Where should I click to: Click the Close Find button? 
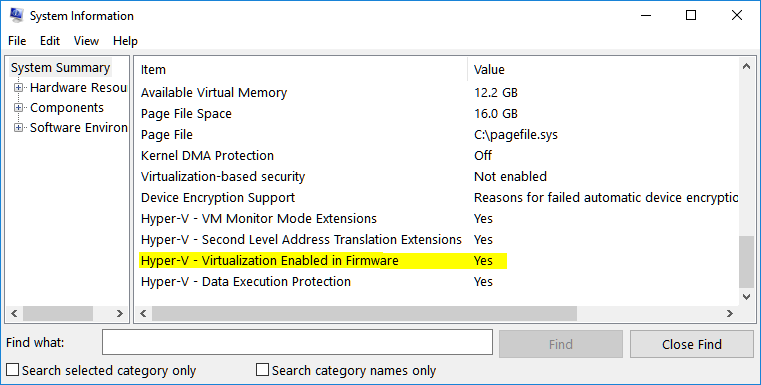pos(692,344)
